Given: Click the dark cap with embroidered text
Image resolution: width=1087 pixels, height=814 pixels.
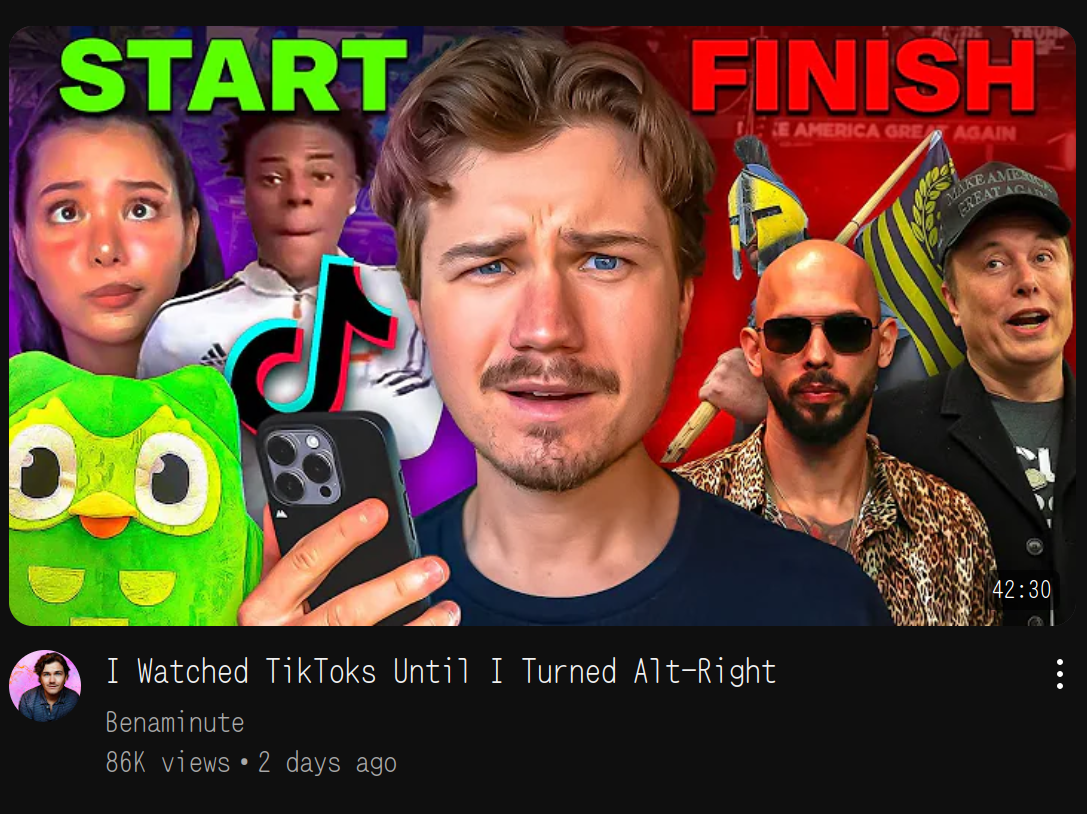Looking at the screenshot, I should 1002,203.
